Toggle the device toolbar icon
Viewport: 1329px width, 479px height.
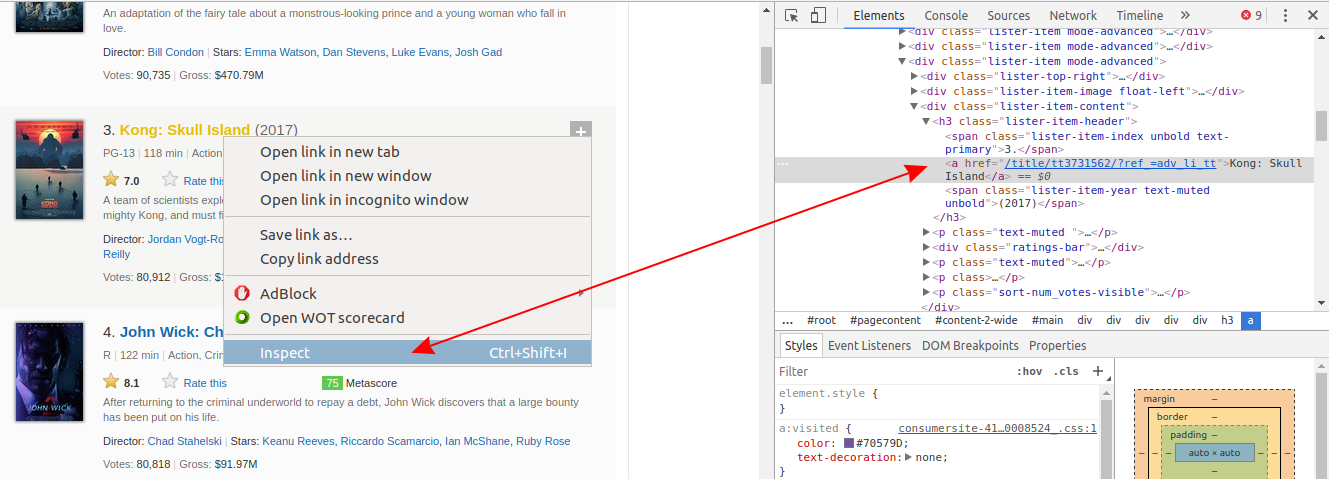coord(818,15)
